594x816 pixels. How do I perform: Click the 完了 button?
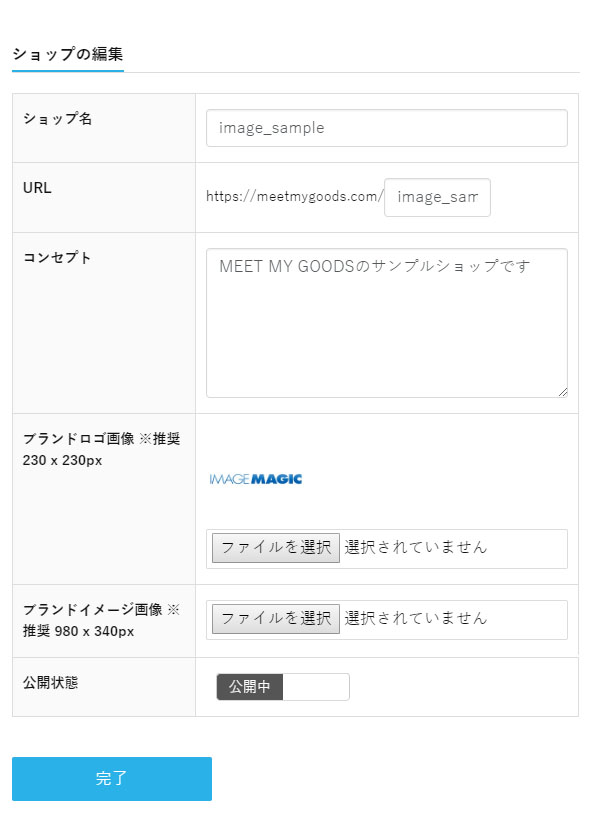(x=112, y=779)
